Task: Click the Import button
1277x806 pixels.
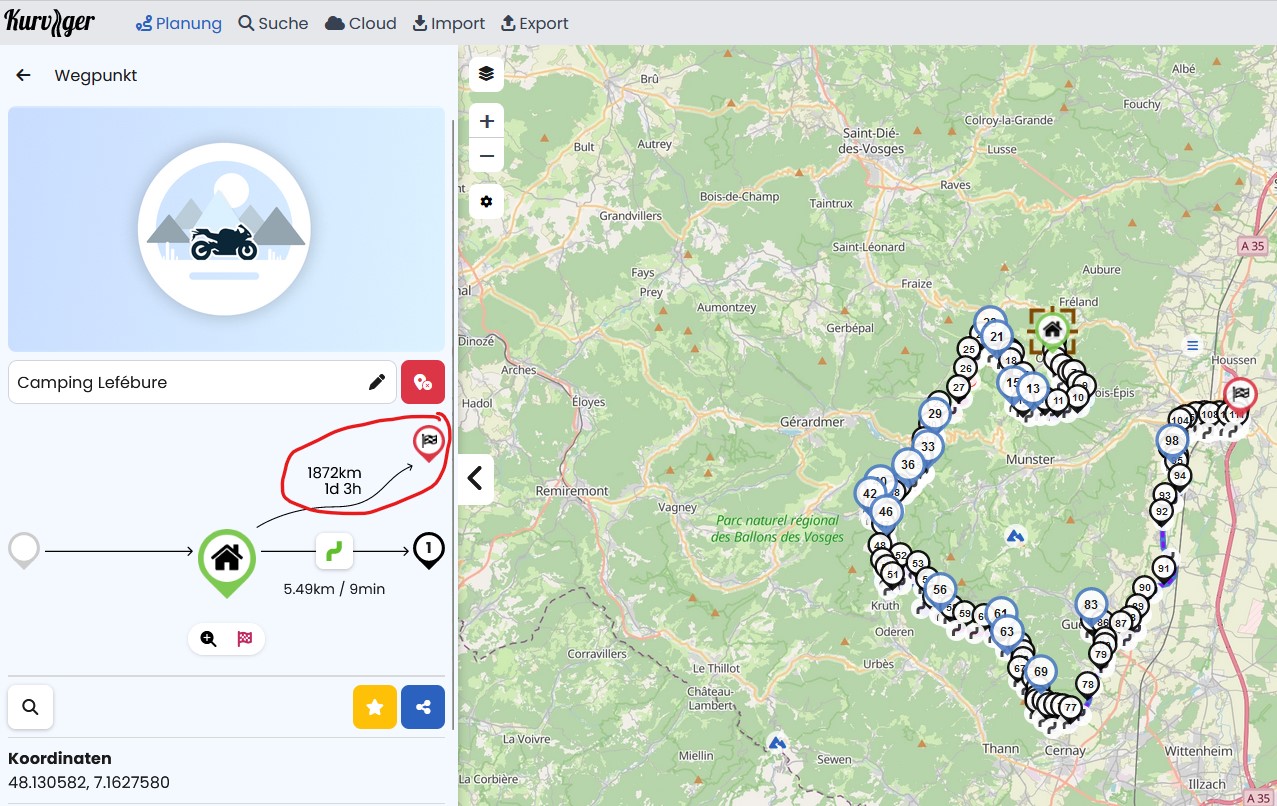Action: point(449,23)
